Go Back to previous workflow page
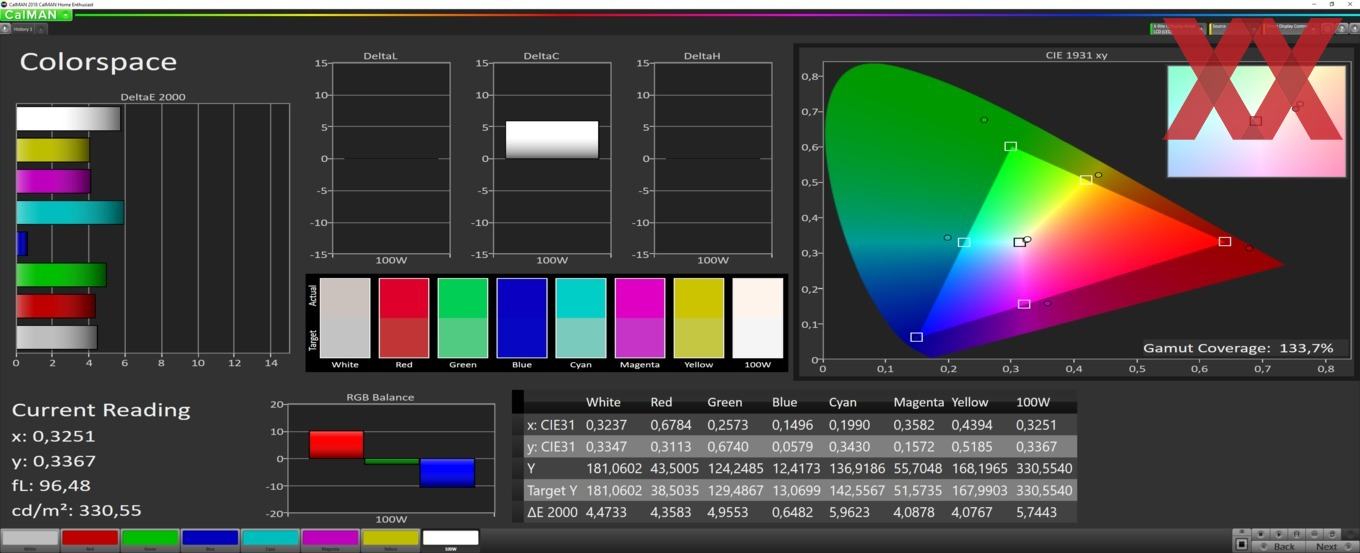Image resolution: width=1360 pixels, height=553 pixels. pyautogui.click(x=1277, y=546)
